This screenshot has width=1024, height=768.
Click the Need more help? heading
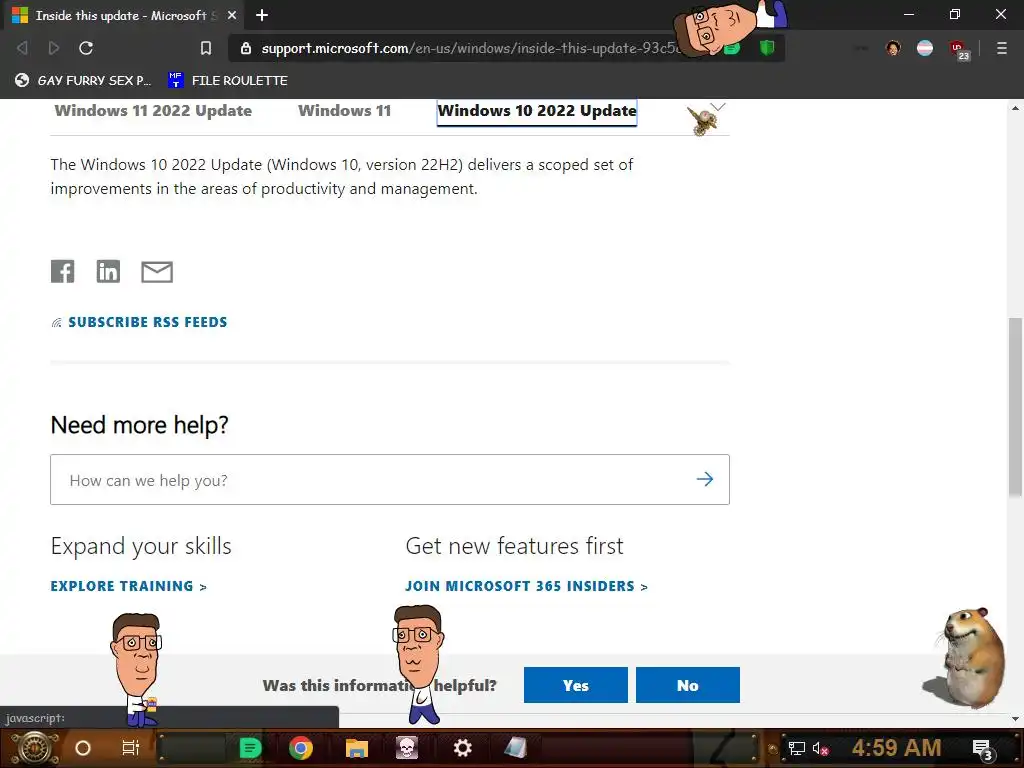click(140, 425)
